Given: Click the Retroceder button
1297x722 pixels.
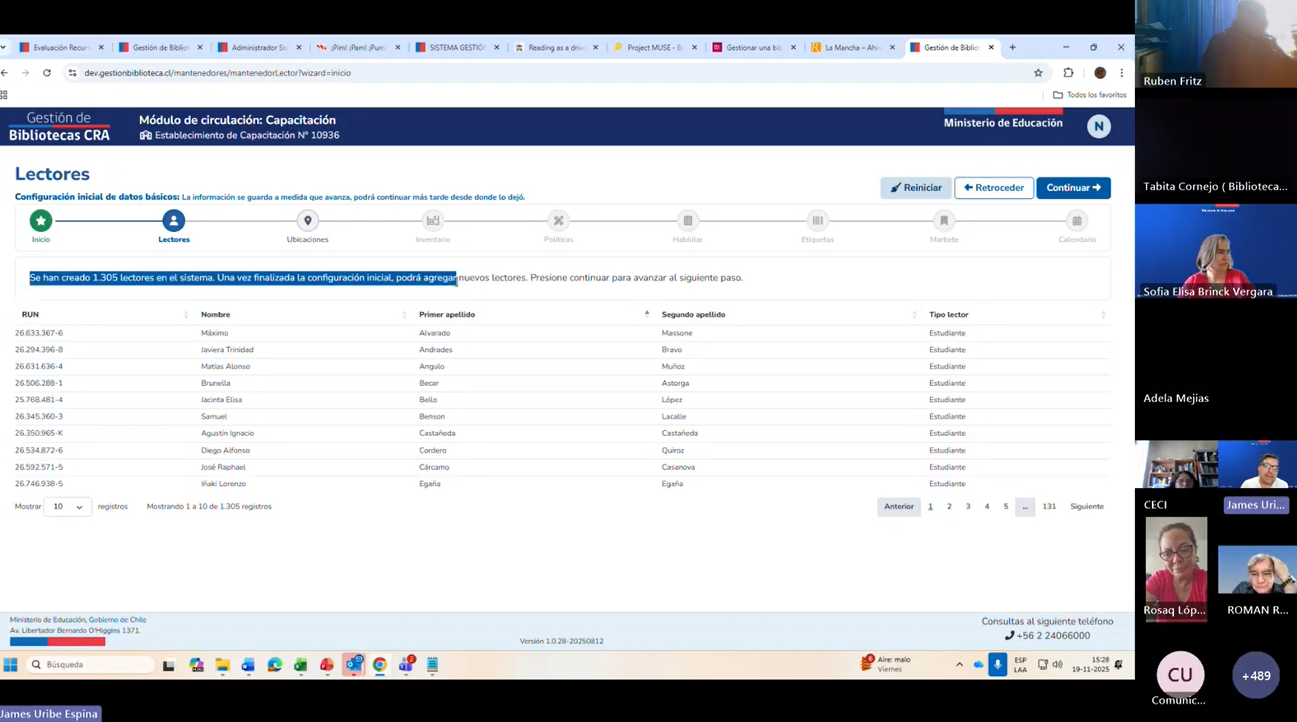Looking at the screenshot, I should pyautogui.click(x=993, y=188).
